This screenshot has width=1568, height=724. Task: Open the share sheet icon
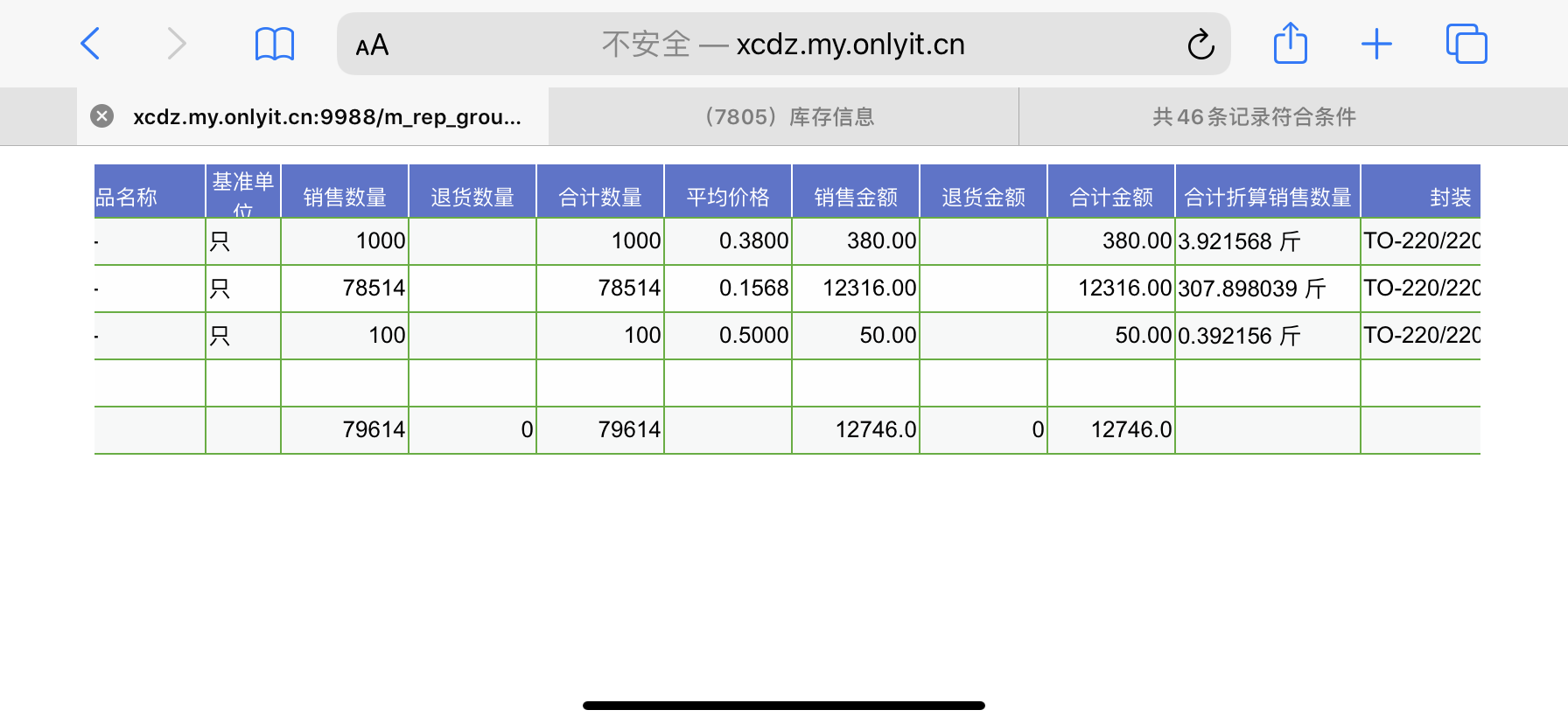tap(1290, 44)
